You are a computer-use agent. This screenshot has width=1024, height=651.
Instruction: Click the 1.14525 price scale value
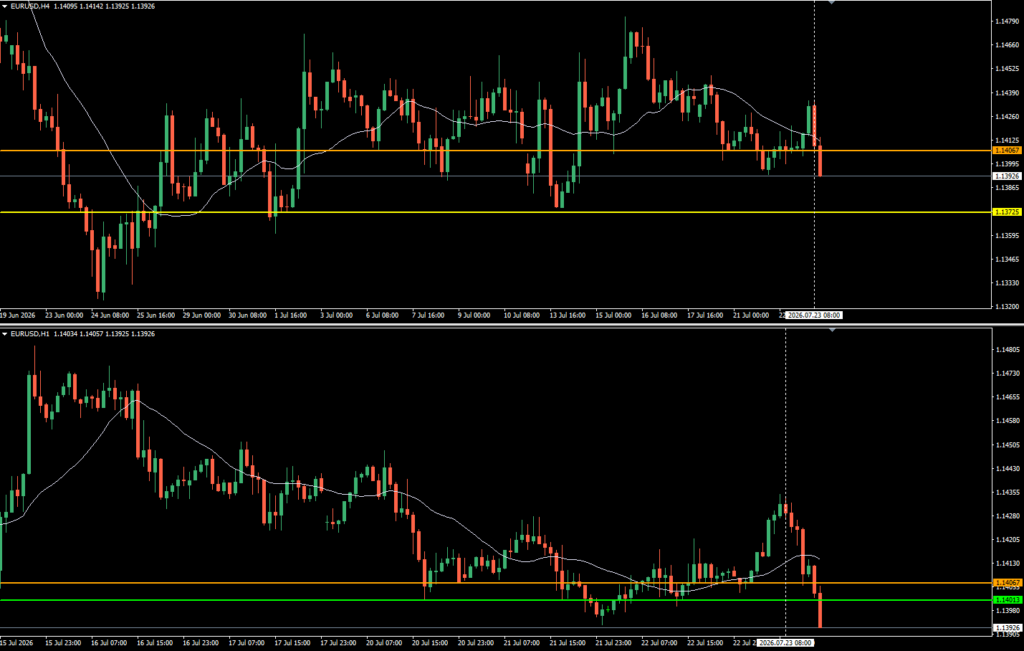pyautogui.click(x=1006, y=69)
